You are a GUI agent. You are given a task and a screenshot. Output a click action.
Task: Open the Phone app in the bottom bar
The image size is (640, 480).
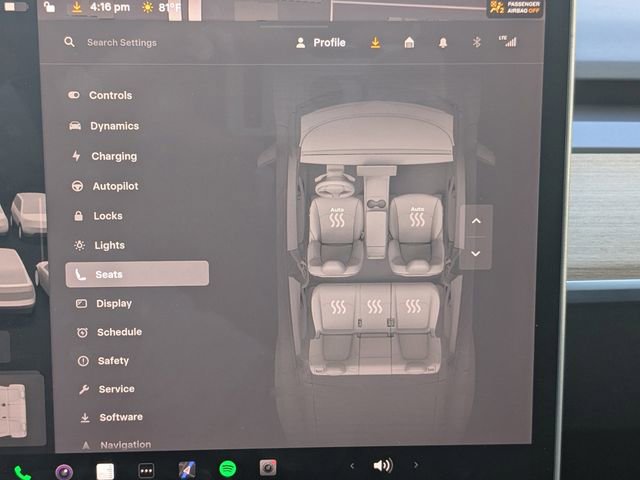tap(22, 473)
